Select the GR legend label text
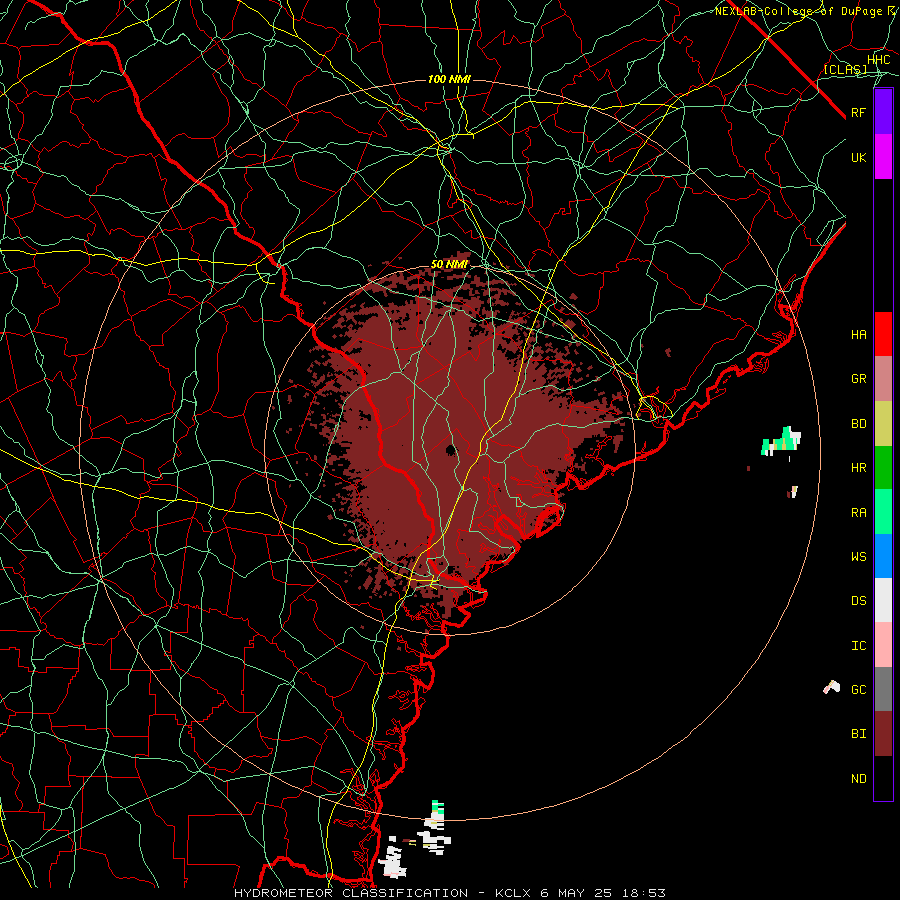The image size is (900, 900). click(859, 379)
